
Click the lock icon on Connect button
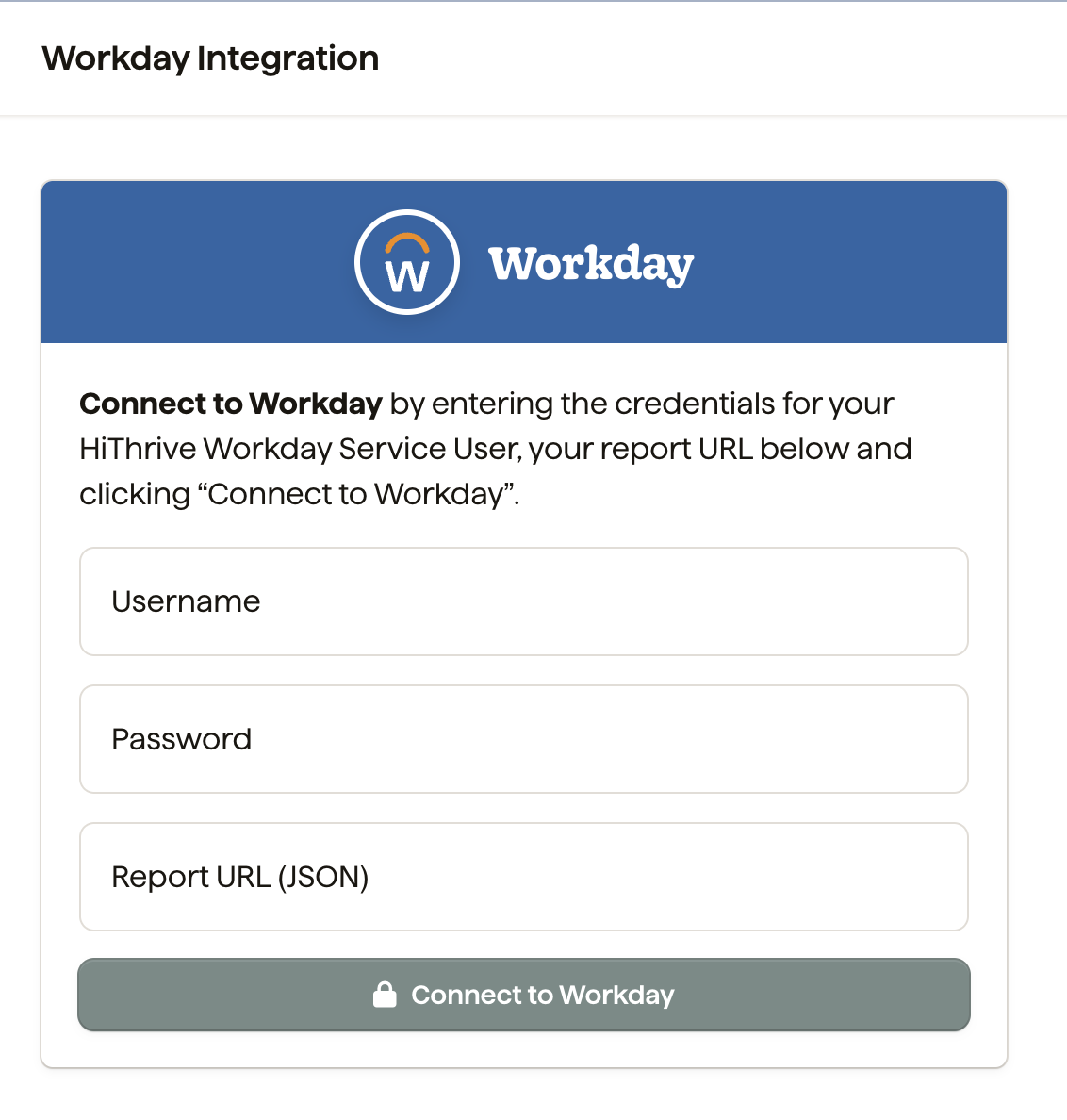pos(385,995)
